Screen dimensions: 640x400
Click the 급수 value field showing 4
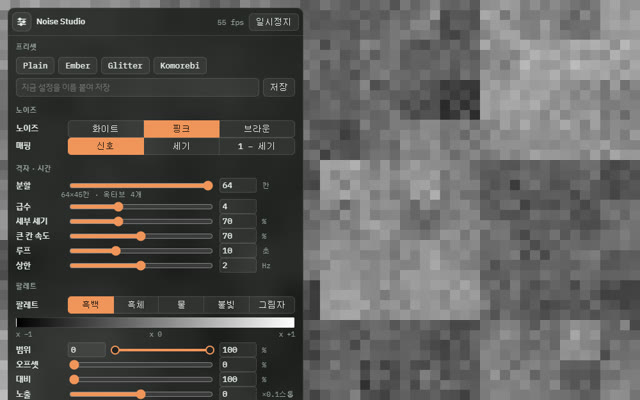238,207
